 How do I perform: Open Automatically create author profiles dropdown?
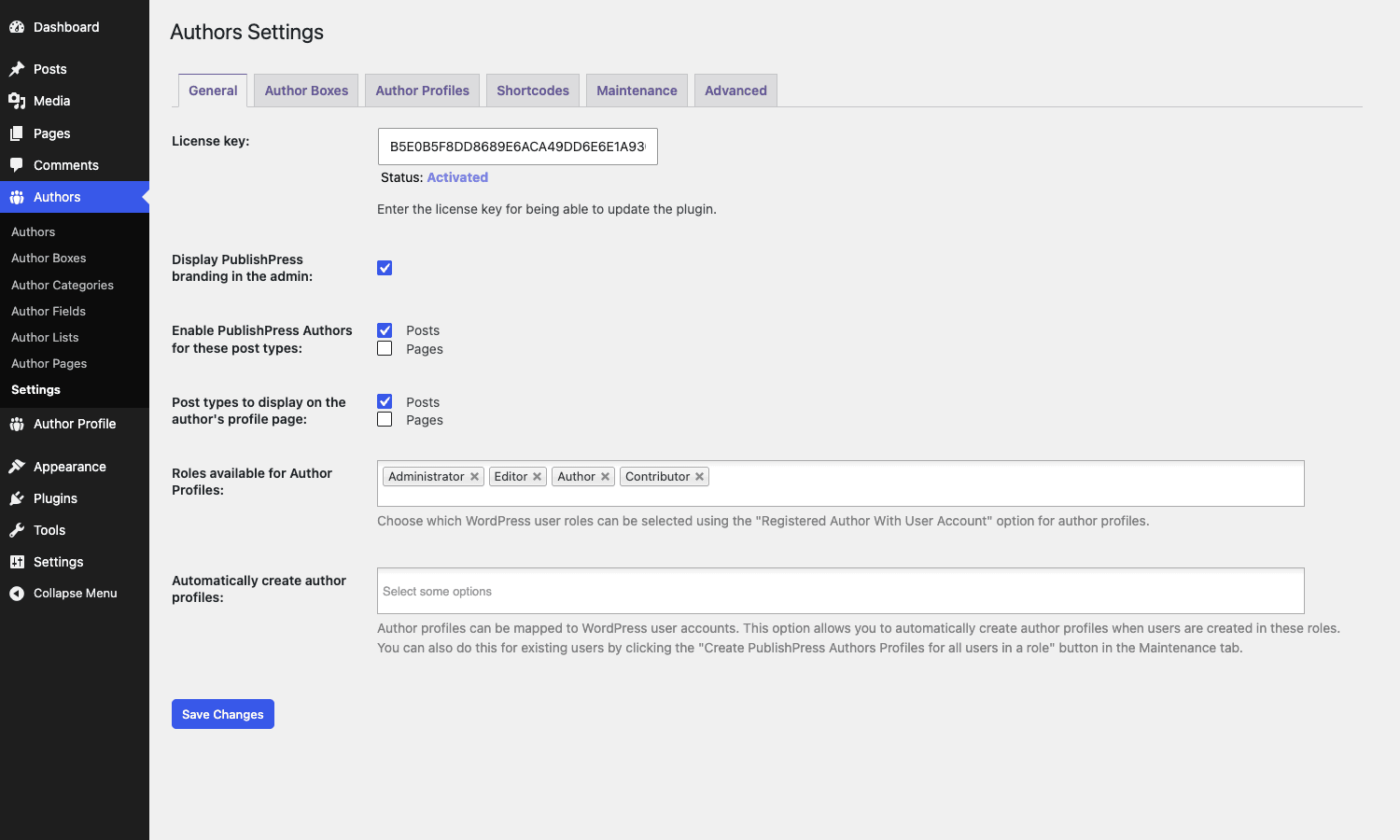pos(841,591)
